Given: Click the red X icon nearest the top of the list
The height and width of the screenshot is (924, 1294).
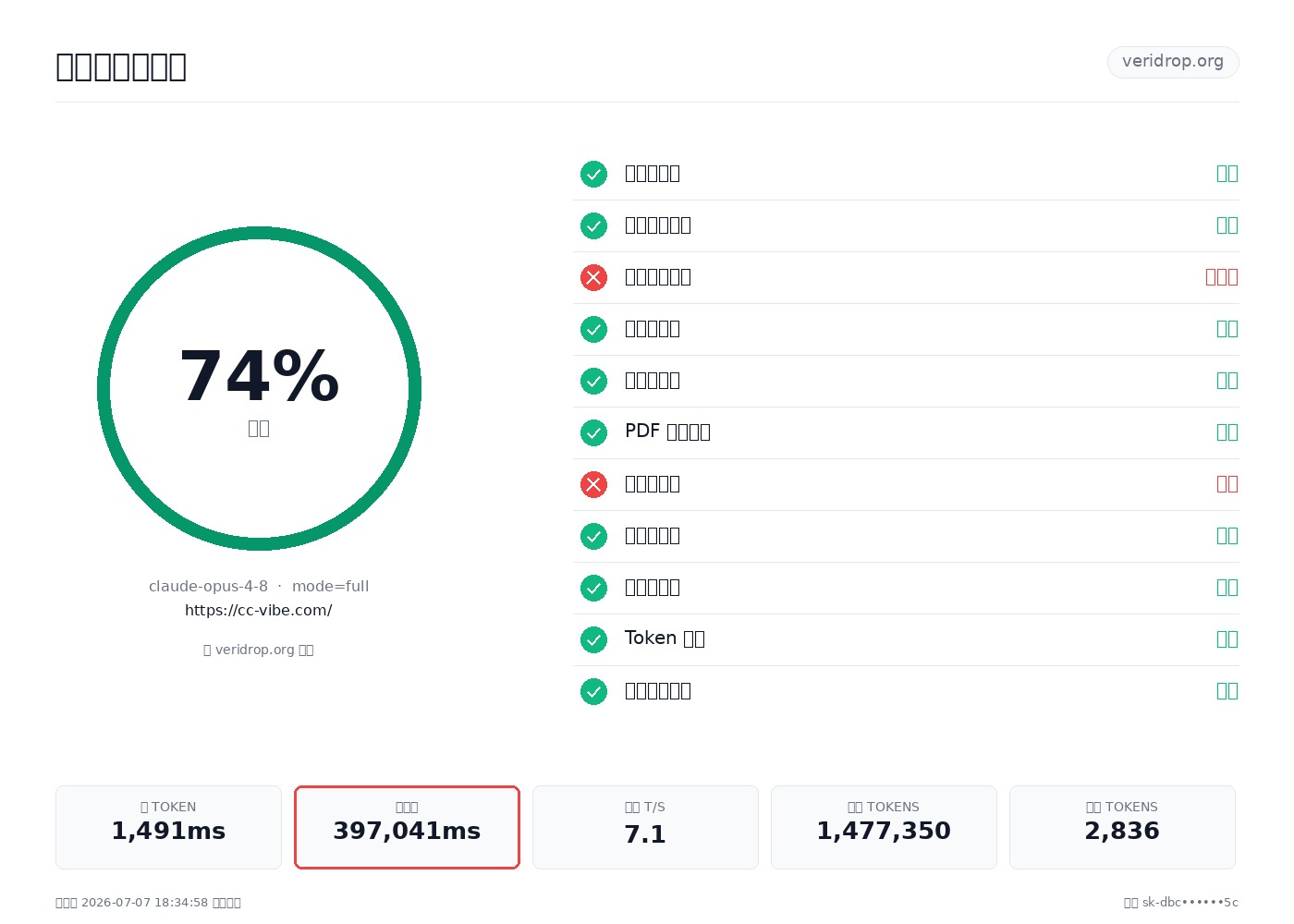Looking at the screenshot, I should [593, 277].
